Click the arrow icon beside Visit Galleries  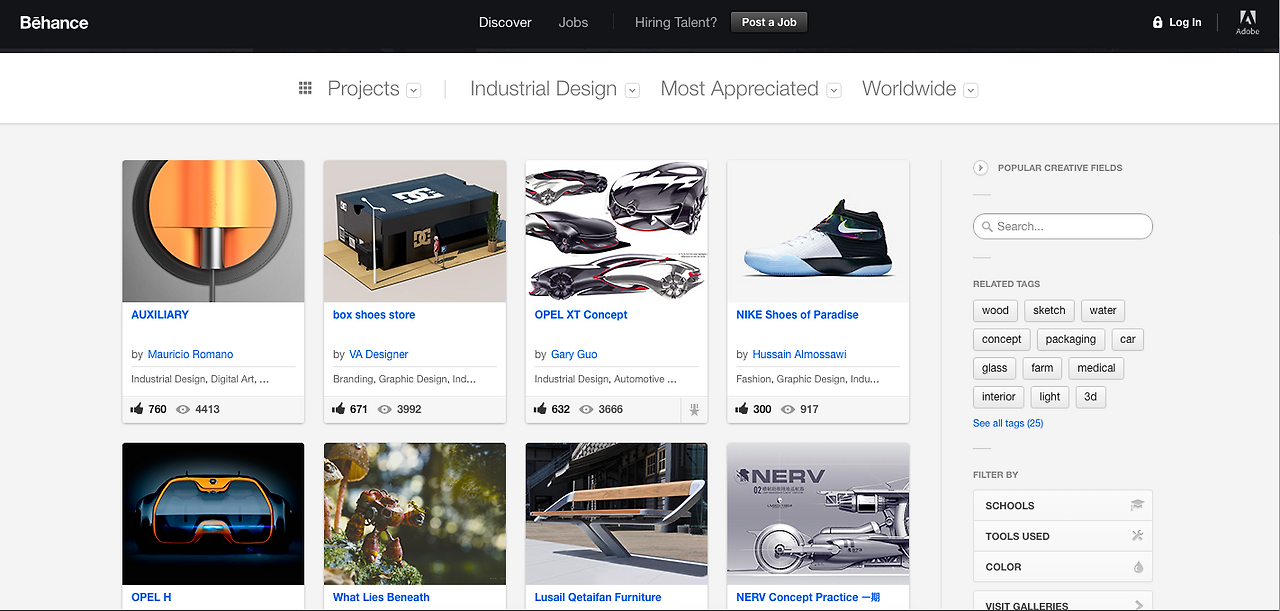[x=1138, y=605]
